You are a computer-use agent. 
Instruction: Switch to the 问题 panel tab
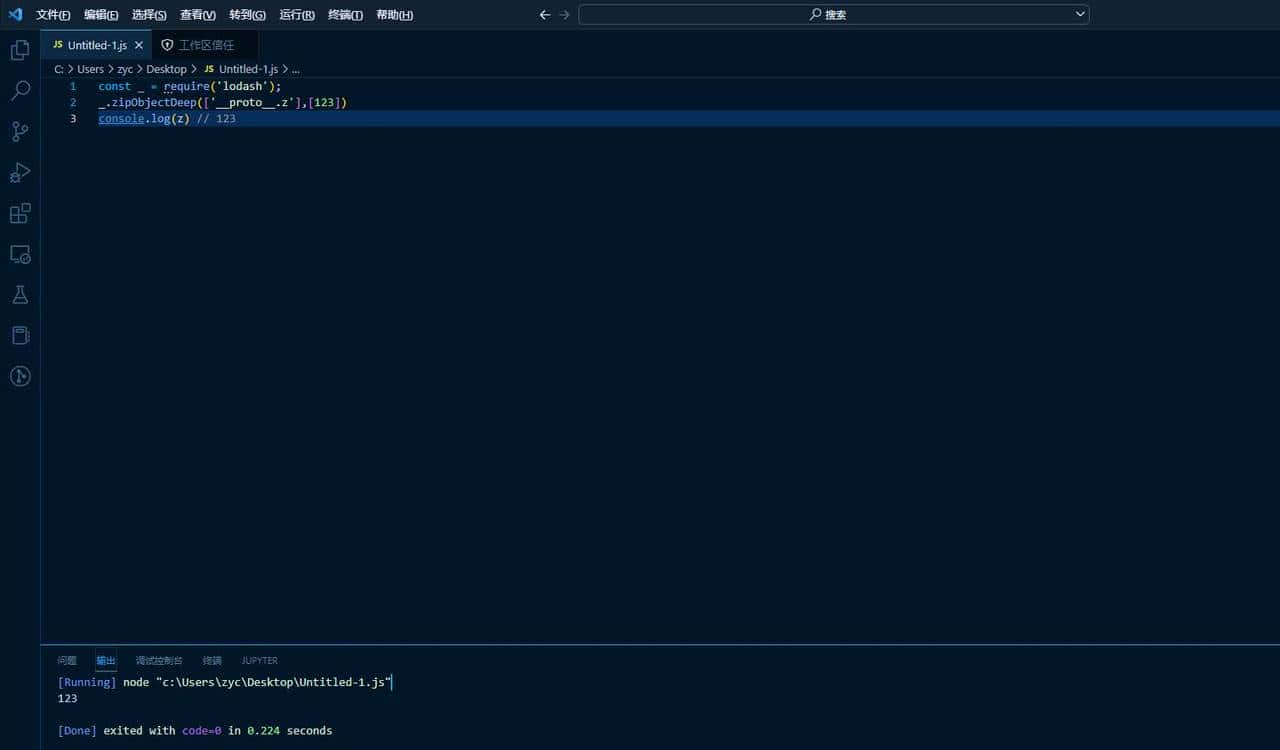[x=66, y=660]
